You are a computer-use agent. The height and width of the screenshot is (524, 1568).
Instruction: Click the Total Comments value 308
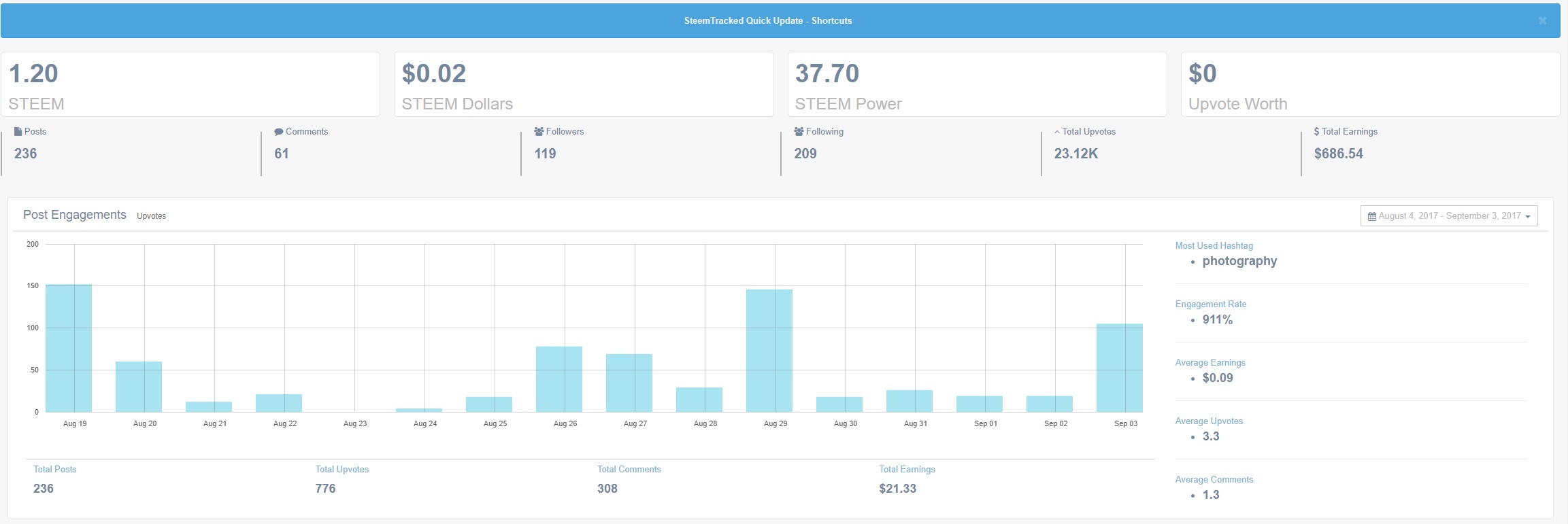click(x=607, y=489)
